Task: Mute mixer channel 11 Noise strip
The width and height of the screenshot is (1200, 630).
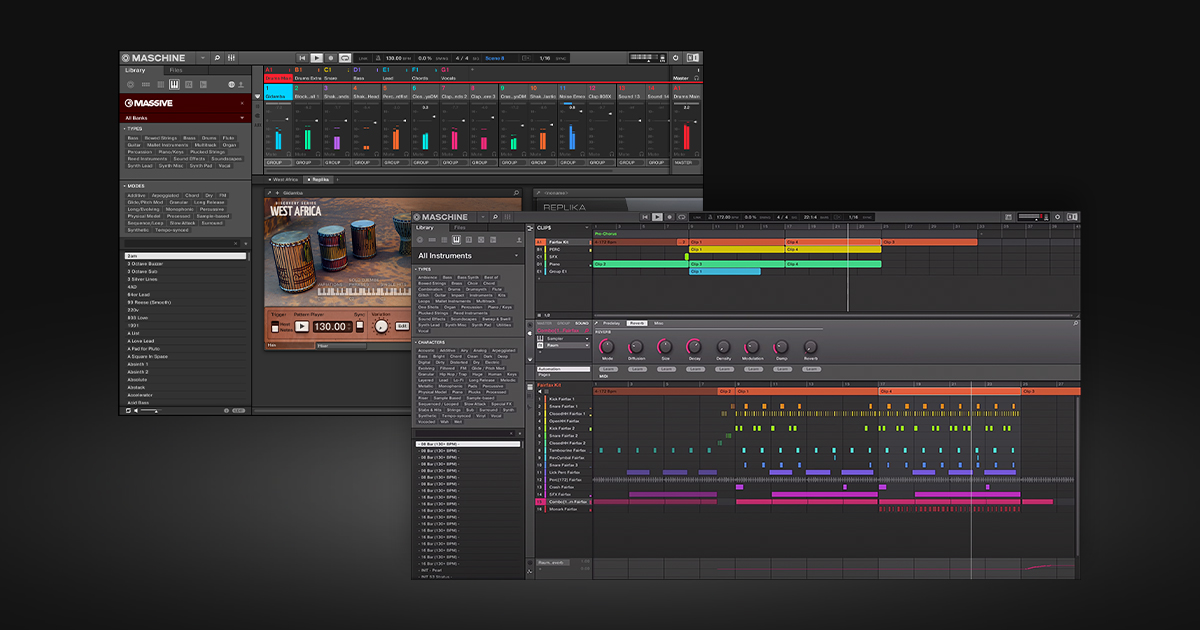Action: [x=564, y=154]
